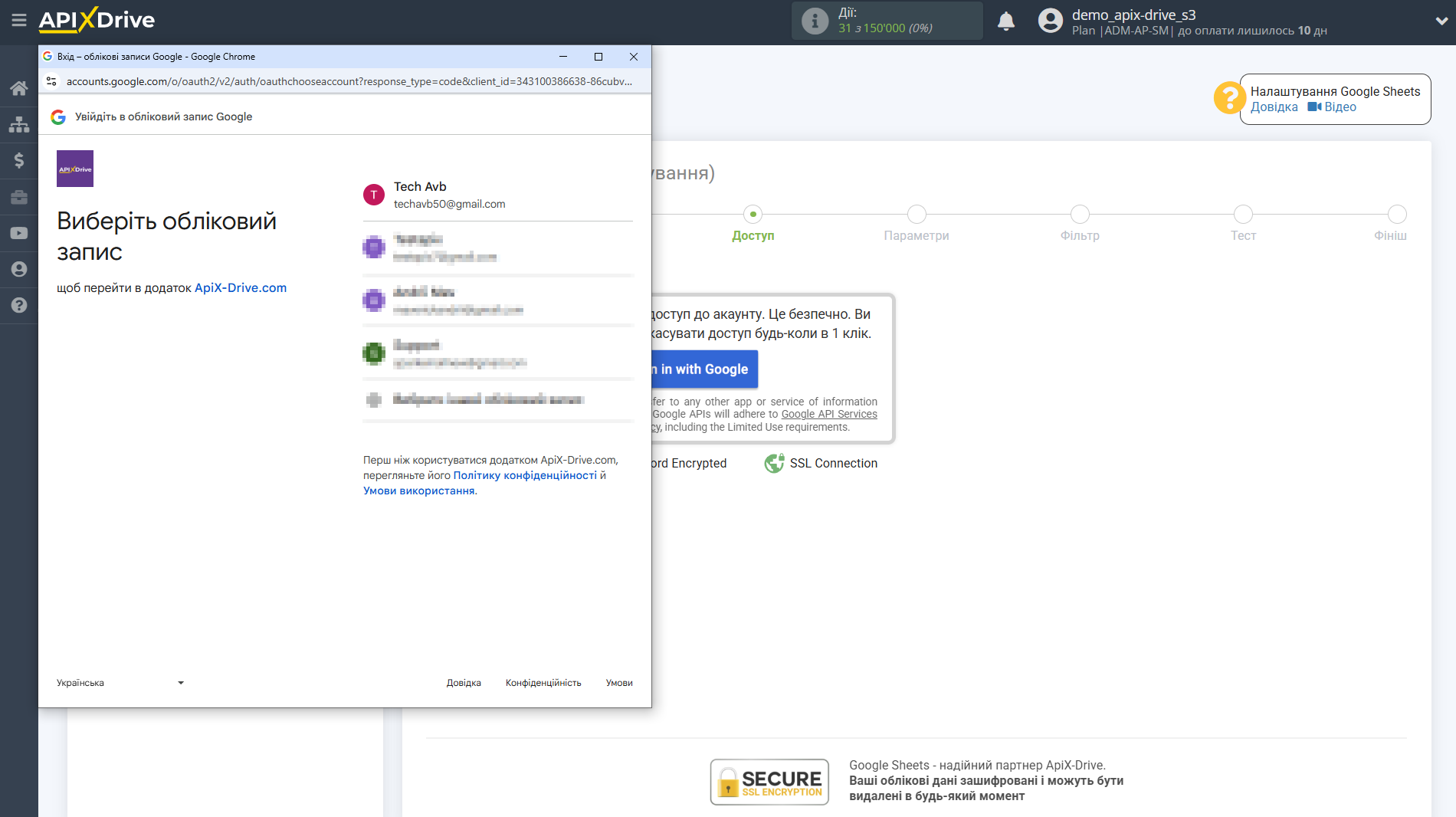Click the Google G logo in popup header
The image size is (1456, 817).
pyautogui.click(x=58, y=116)
